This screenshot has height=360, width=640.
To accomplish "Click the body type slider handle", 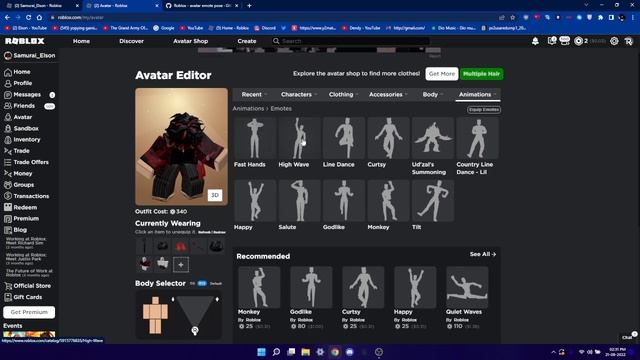I will pos(195,330).
